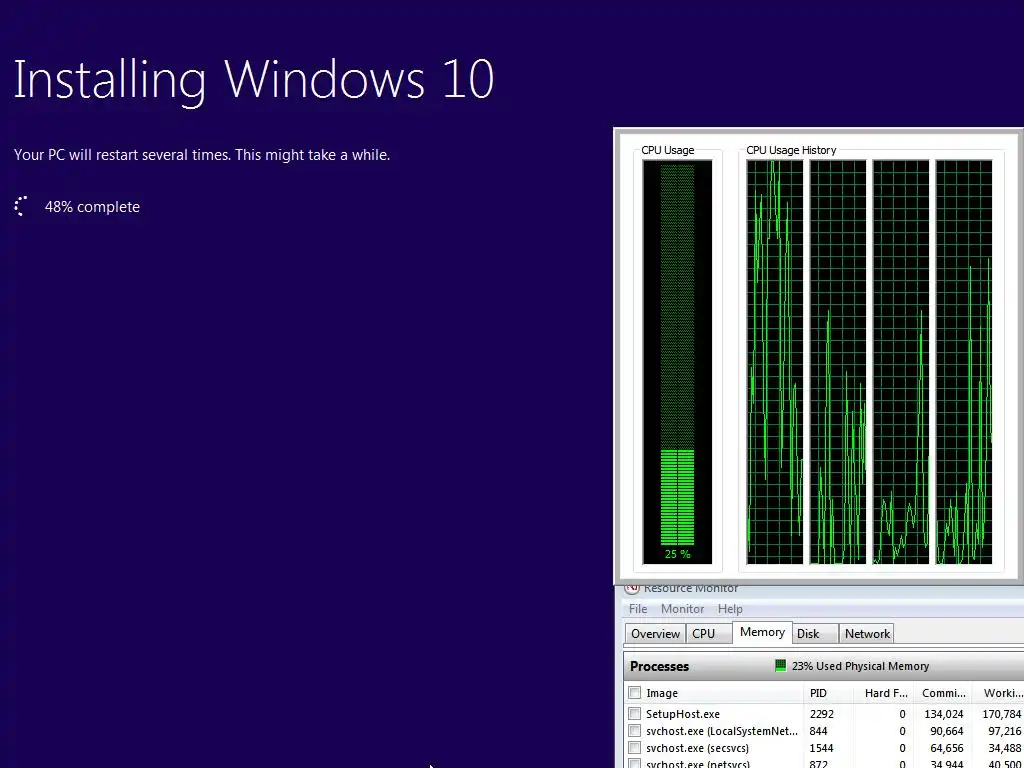The height and width of the screenshot is (768, 1024).
Task: Click the second CPU Usage History graph
Action: 838,362
